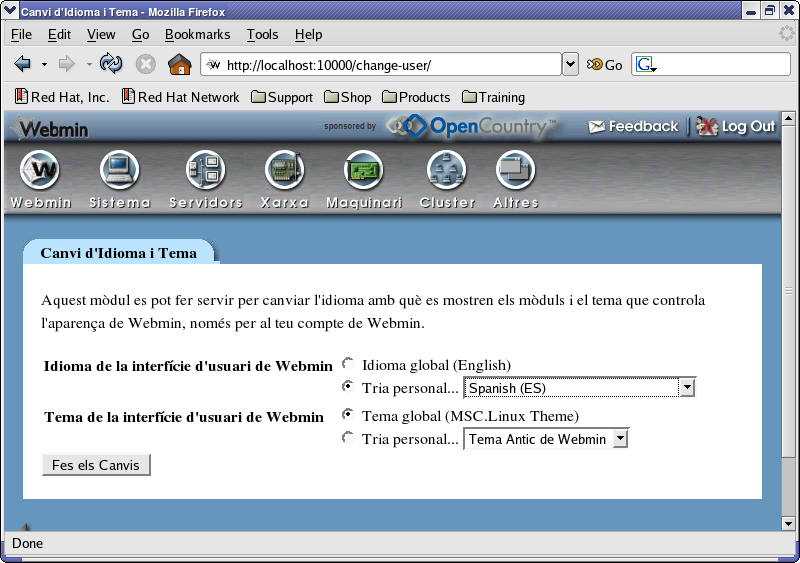Click the scrollbar down arrow
Image resolution: width=800 pixels, height=563 pixels.
click(788, 524)
